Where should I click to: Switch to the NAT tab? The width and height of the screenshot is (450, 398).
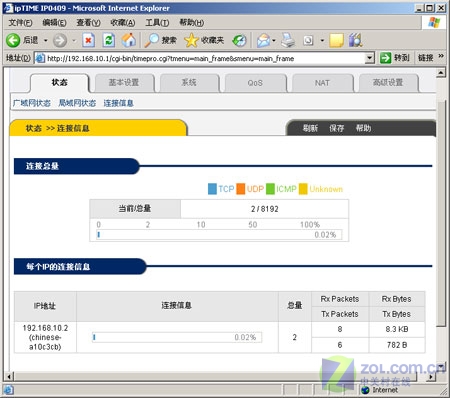coord(322,83)
